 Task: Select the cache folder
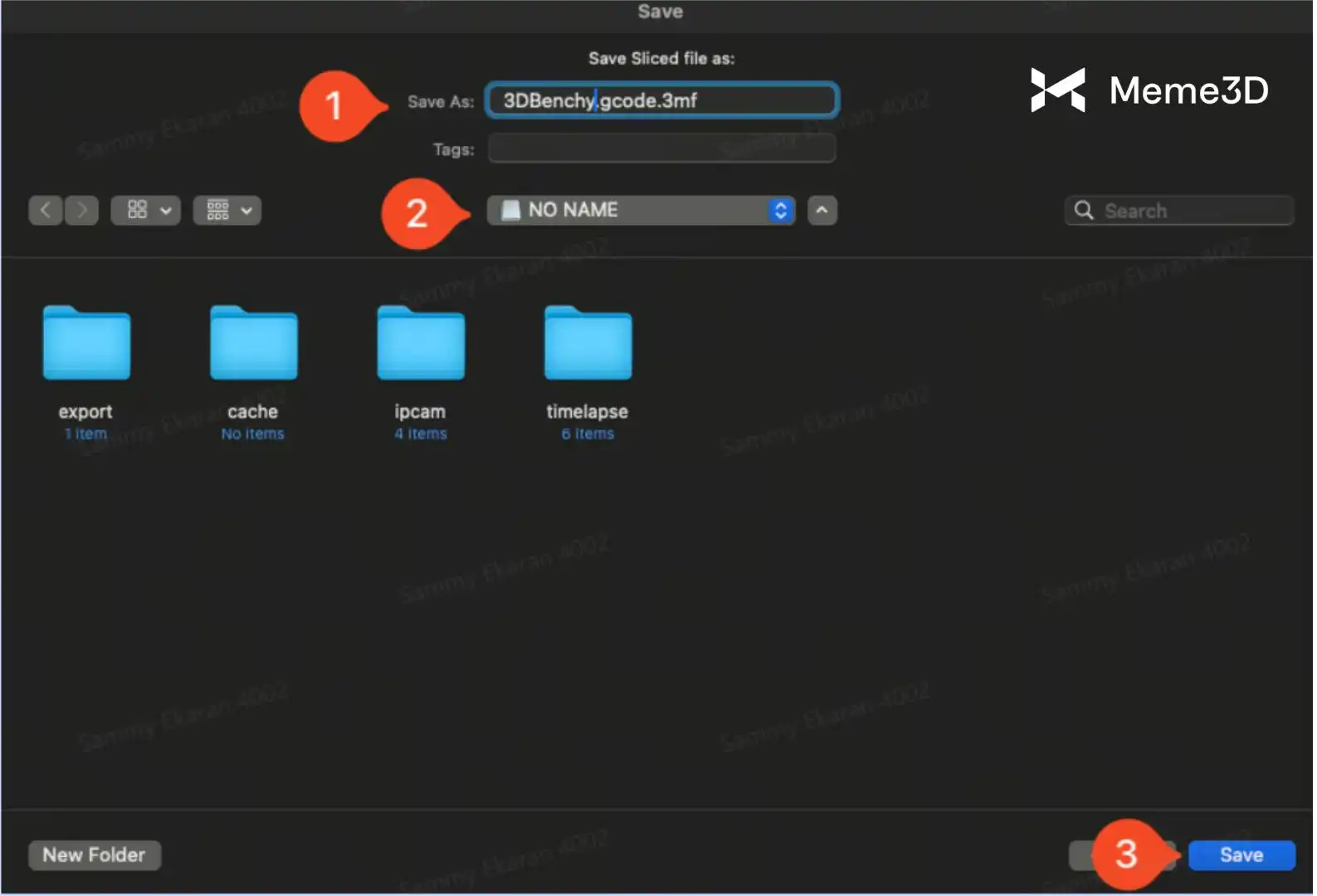pos(253,343)
